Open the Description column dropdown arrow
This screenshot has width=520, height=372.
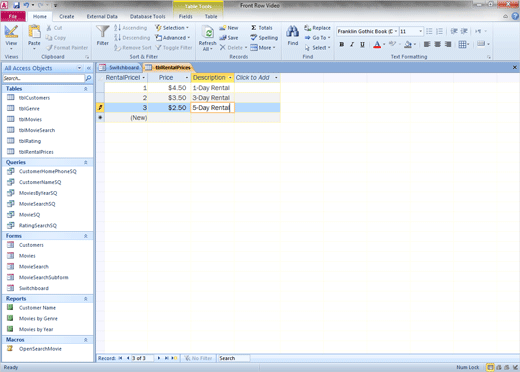(230, 78)
